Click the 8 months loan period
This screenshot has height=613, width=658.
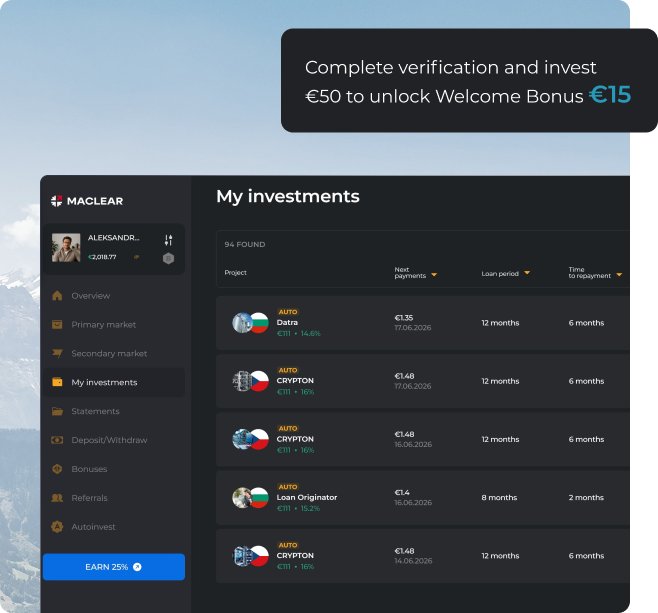(499, 498)
